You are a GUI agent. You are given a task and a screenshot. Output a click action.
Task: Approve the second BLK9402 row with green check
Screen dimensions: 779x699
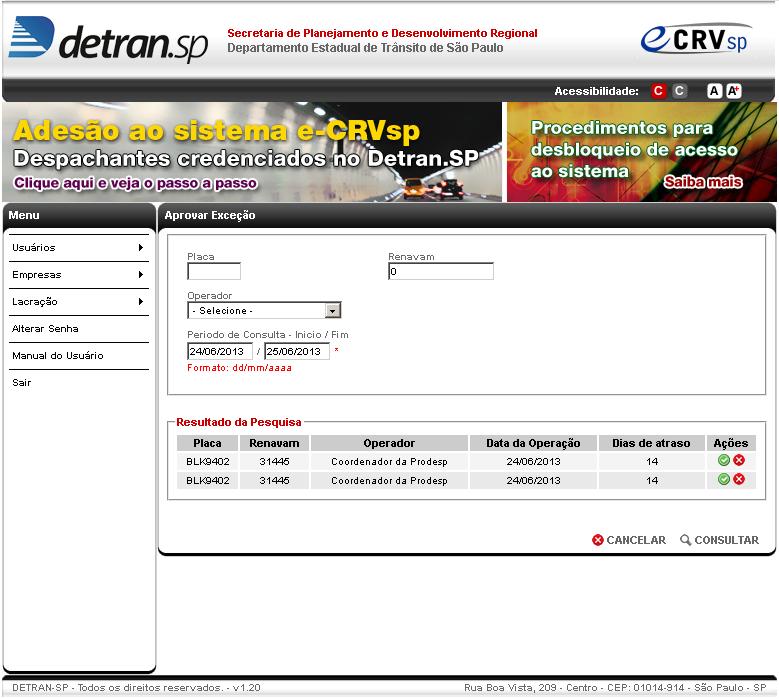tap(724, 479)
